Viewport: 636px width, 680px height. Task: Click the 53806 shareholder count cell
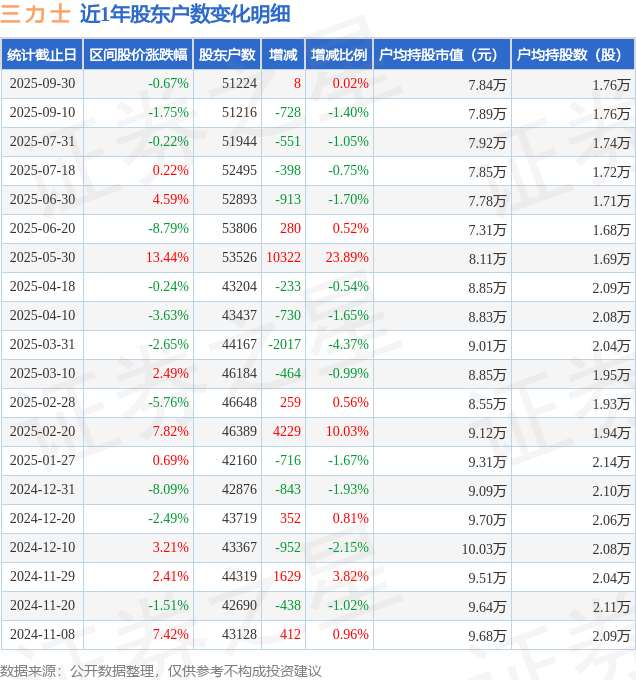click(239, 229)
